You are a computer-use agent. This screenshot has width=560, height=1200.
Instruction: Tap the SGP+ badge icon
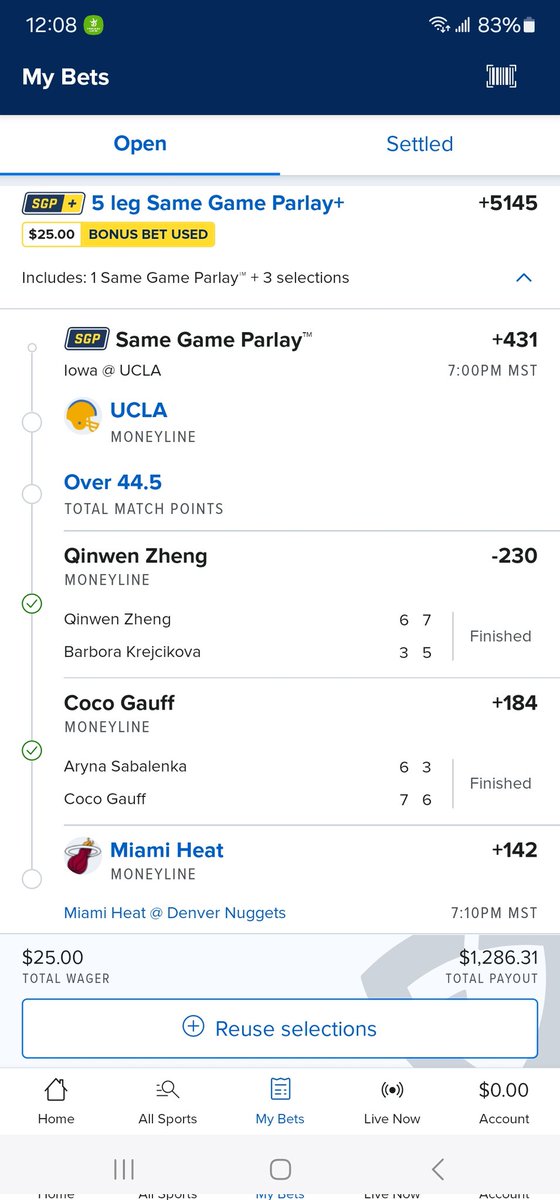pos(53,203)
